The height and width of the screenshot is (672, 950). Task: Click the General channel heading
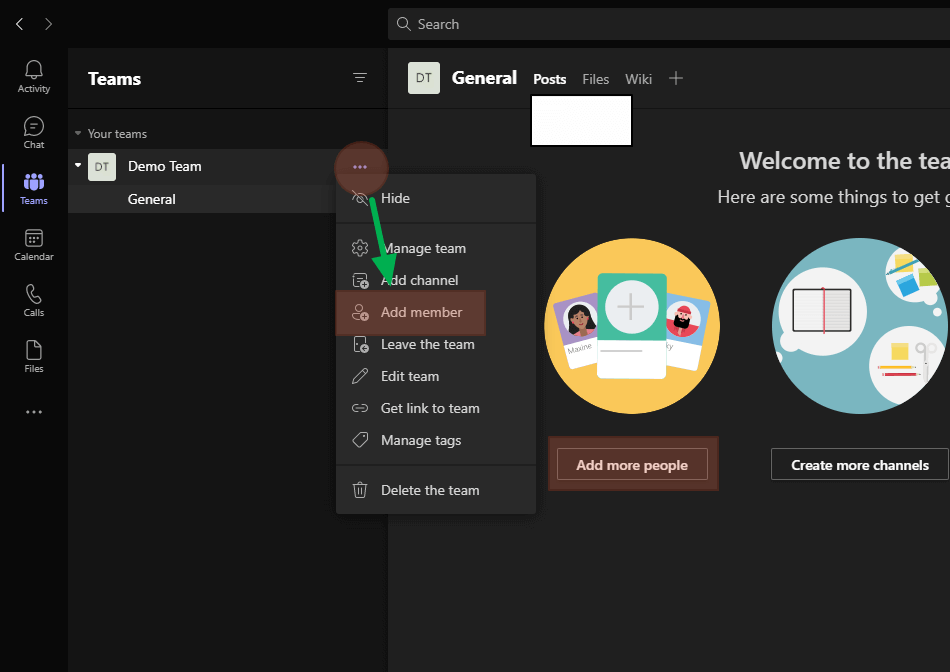click(484, 78)
